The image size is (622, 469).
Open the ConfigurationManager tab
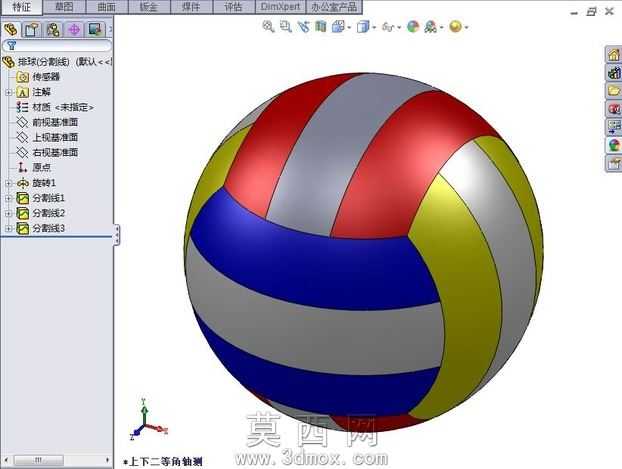click(x=53, y=30)
